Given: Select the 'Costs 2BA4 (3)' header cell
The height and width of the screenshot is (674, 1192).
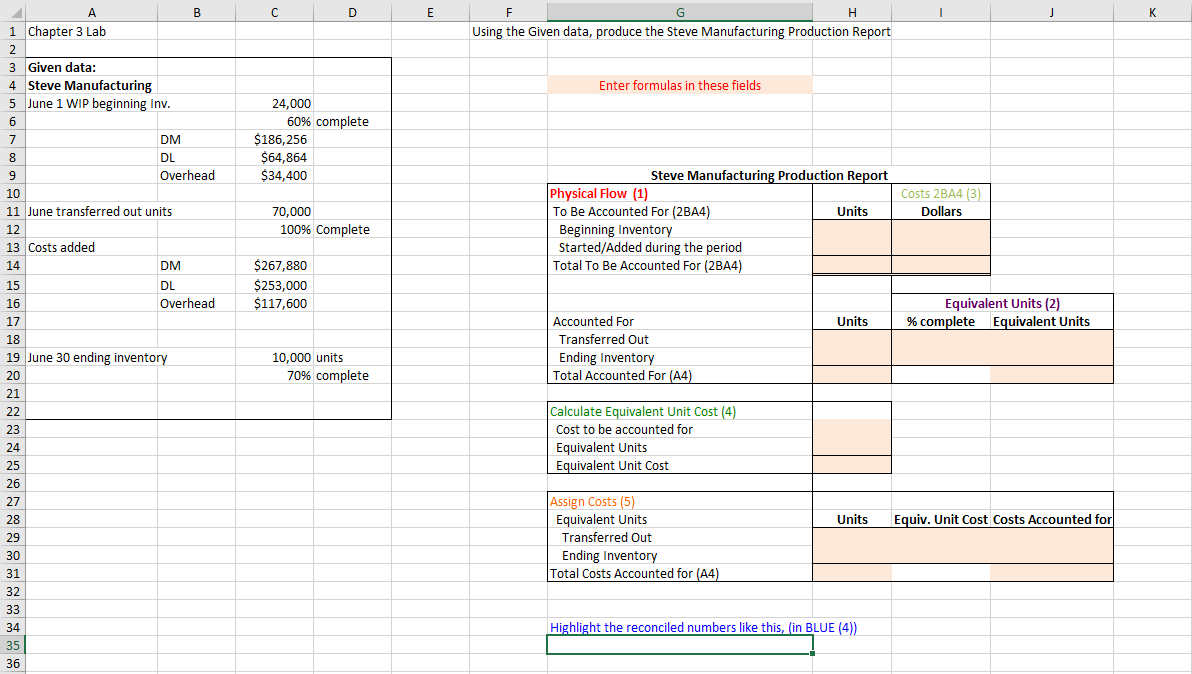Looking at the screenshot, I should [x=940, y=193].
